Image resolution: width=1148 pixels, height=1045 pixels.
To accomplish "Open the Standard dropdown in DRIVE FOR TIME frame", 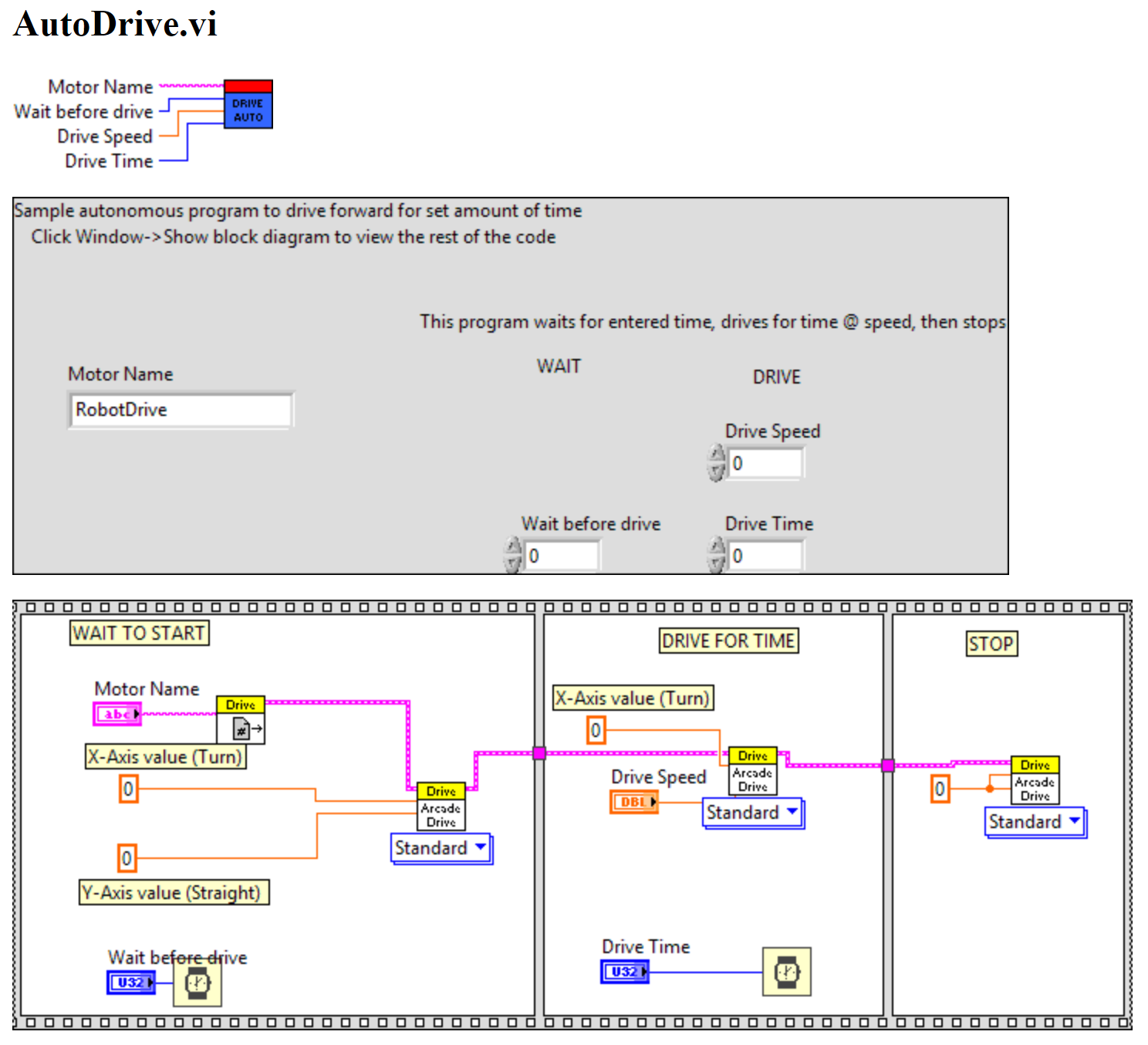I will coord(753,813).
